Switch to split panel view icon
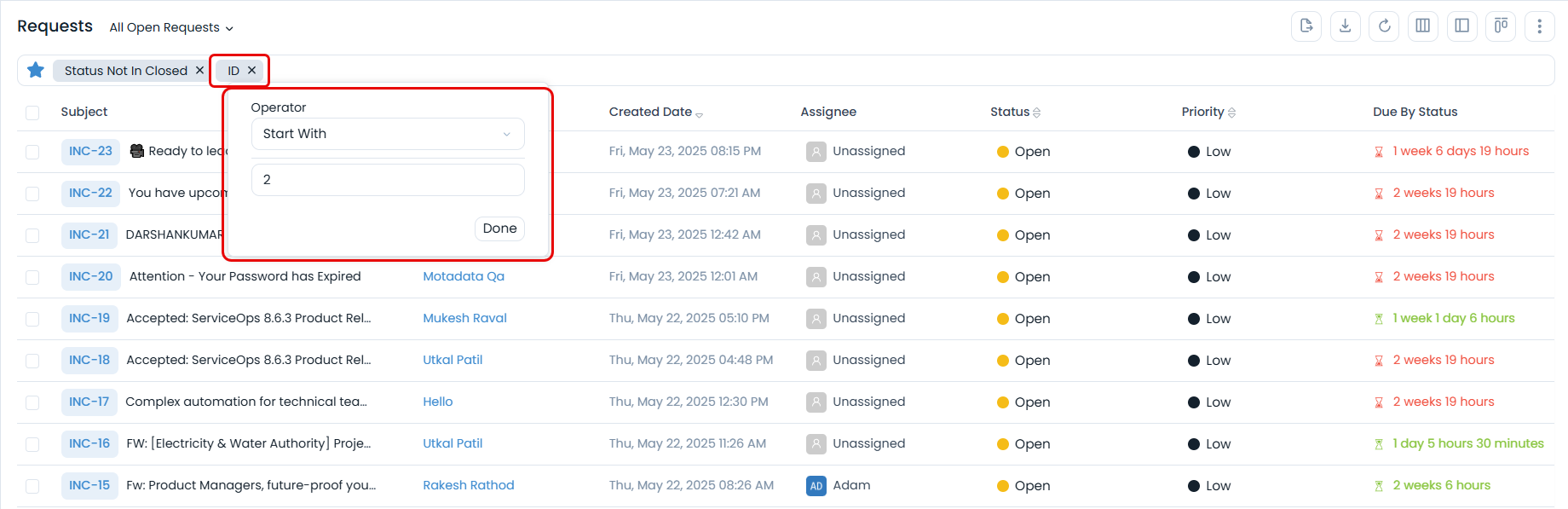1568x509 pixels. pos(1461,26)
